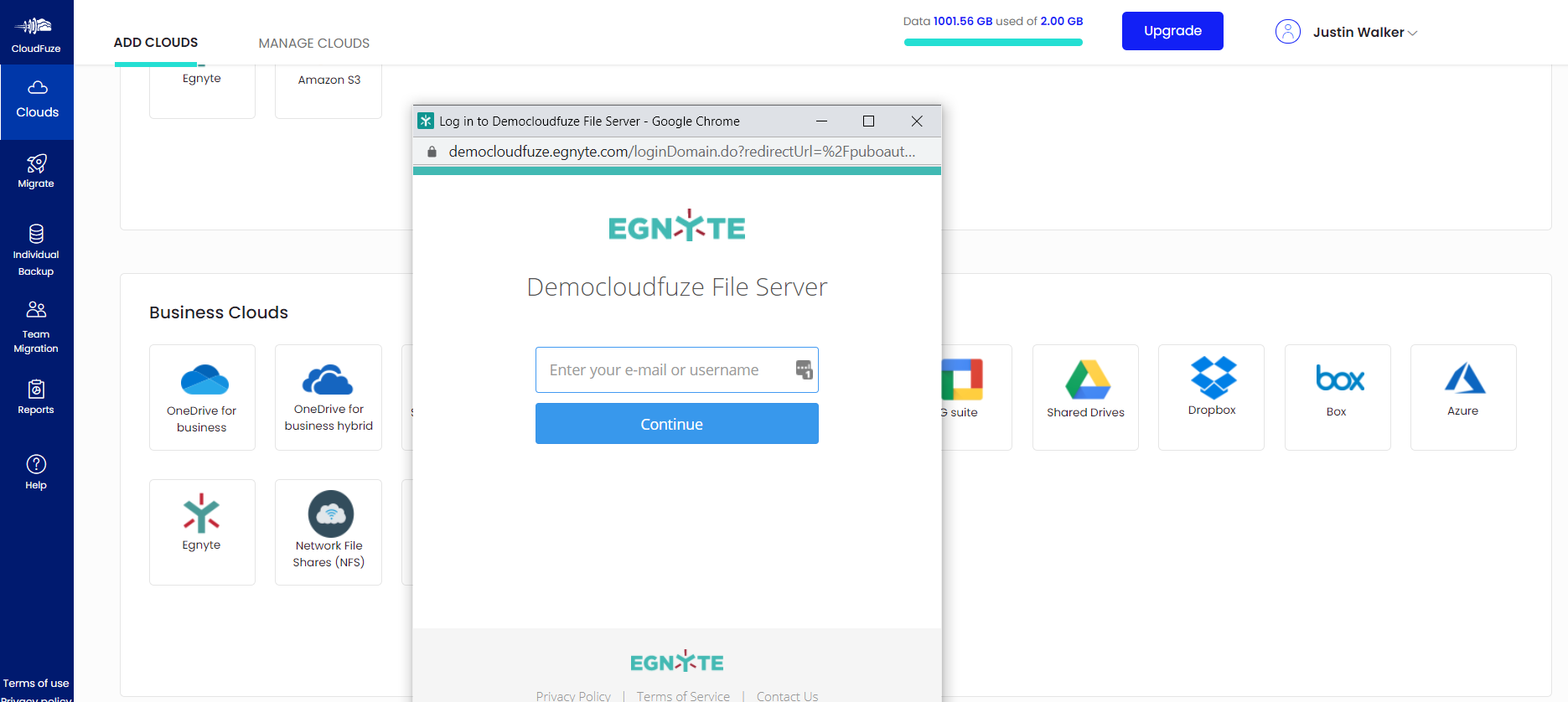Open the Migrate section in the sidebar
The width and height of the screenshot is (1568, 702).
point(36,171)
